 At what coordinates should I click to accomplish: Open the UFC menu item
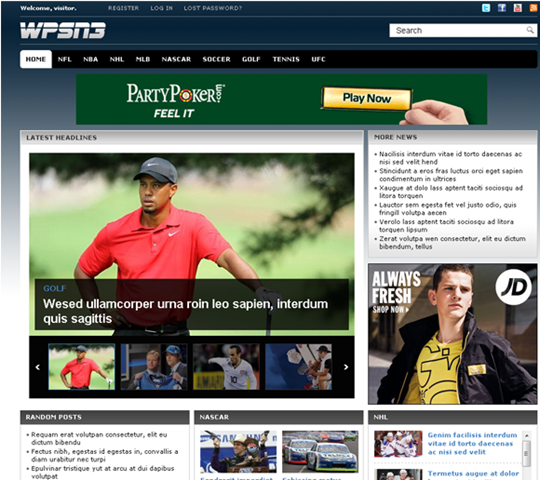(x=318, y=59)
